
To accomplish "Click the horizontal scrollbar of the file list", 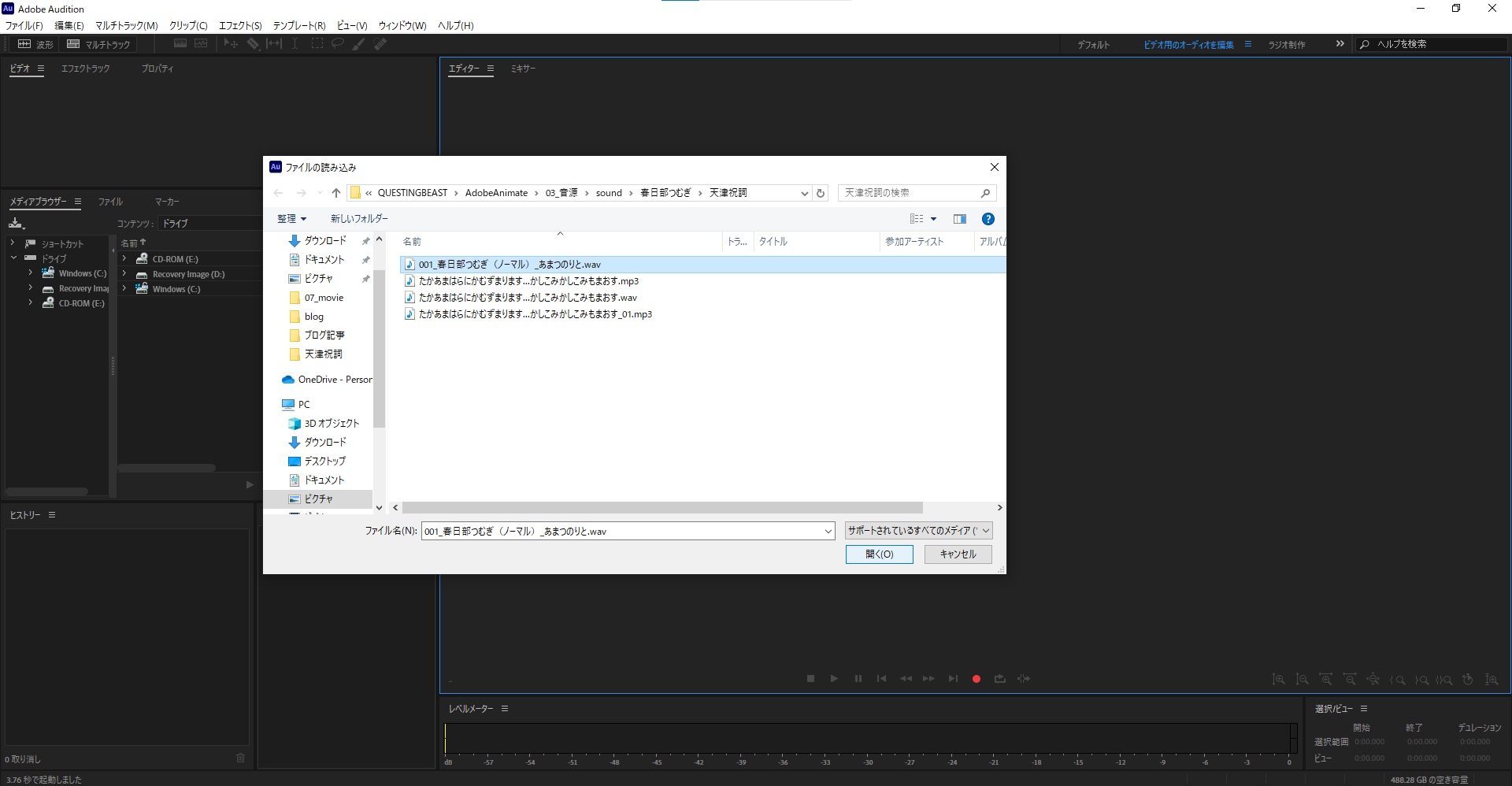I will [661, 508].
